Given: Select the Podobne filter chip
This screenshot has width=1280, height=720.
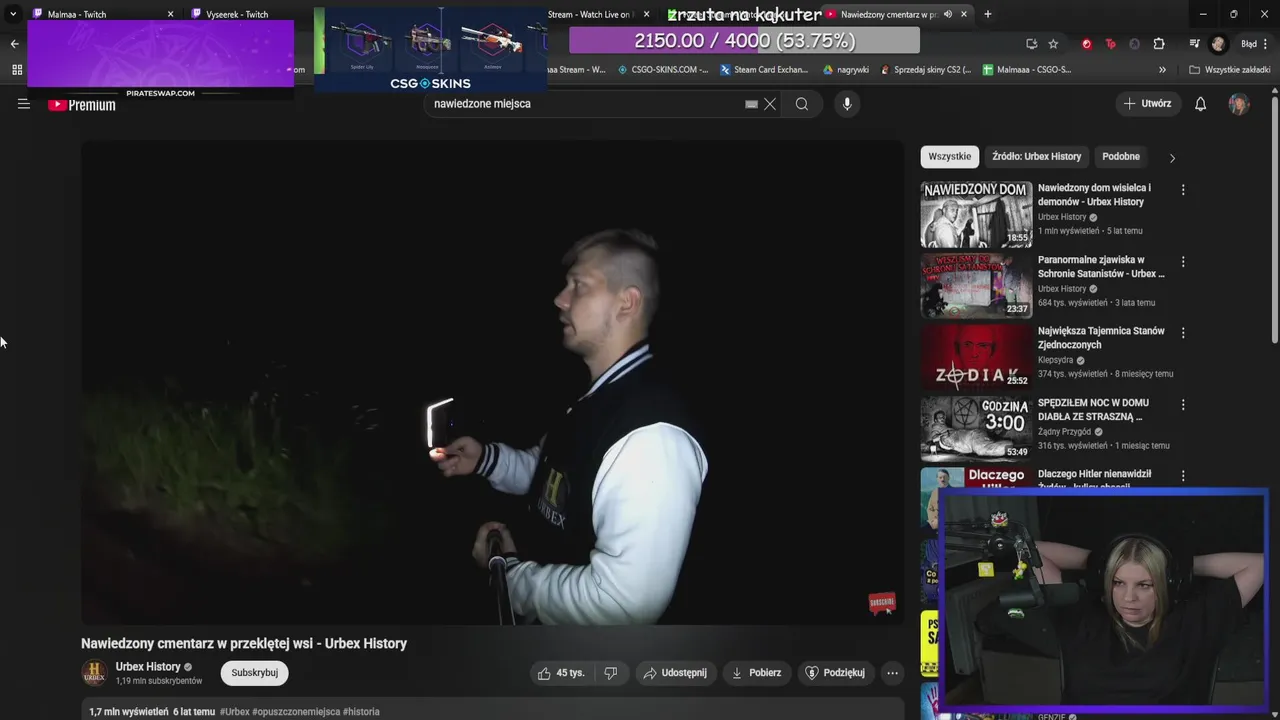Looking at the screenshot, I should click(1121, 157).
